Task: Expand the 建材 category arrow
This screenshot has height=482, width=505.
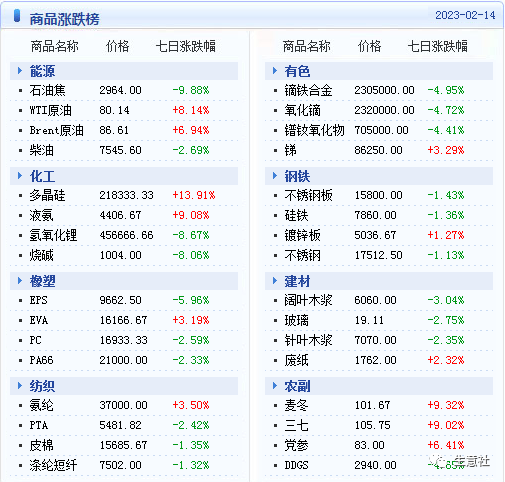Action: [x=275, y=281]
